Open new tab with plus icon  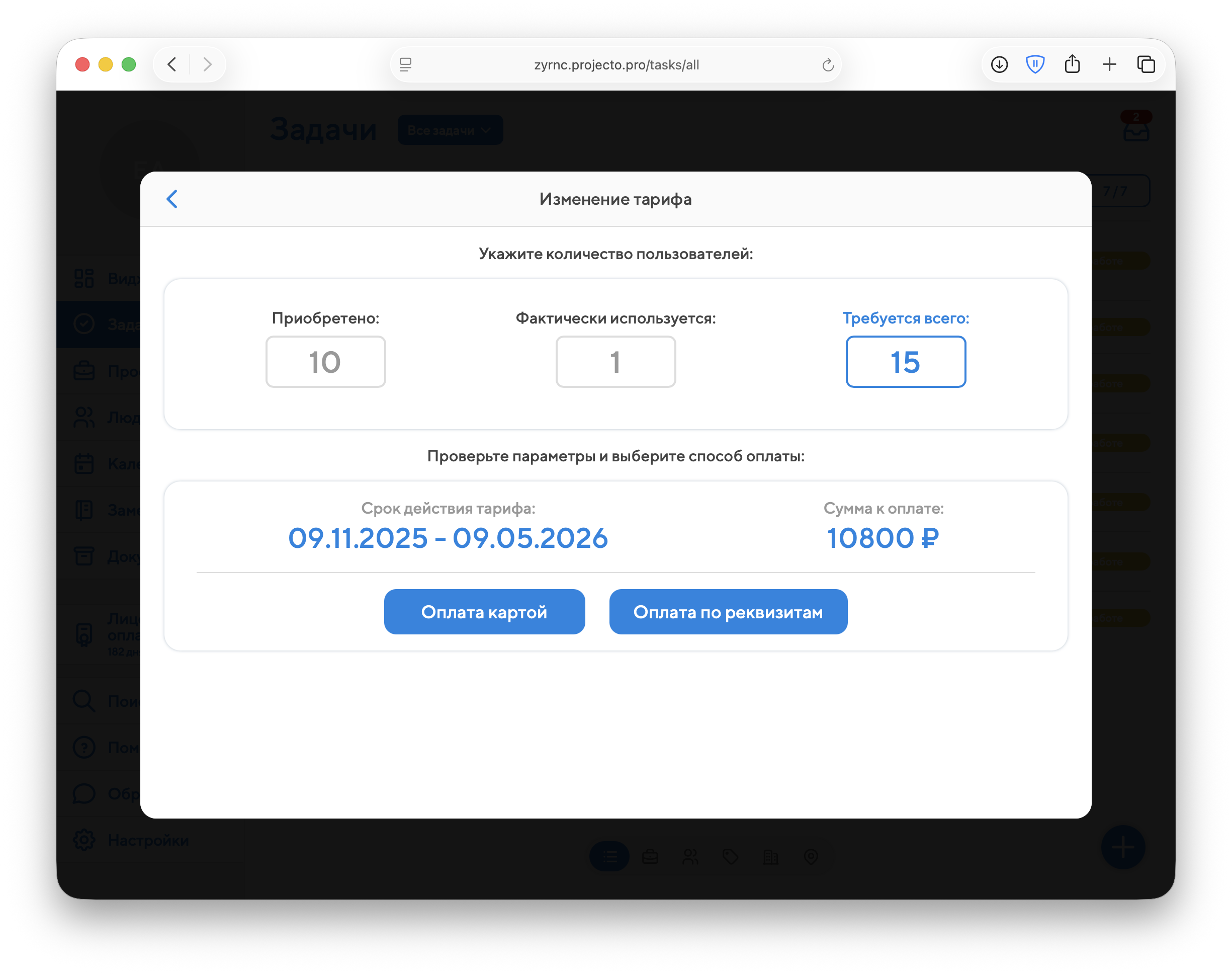[x=1109, y=64]
